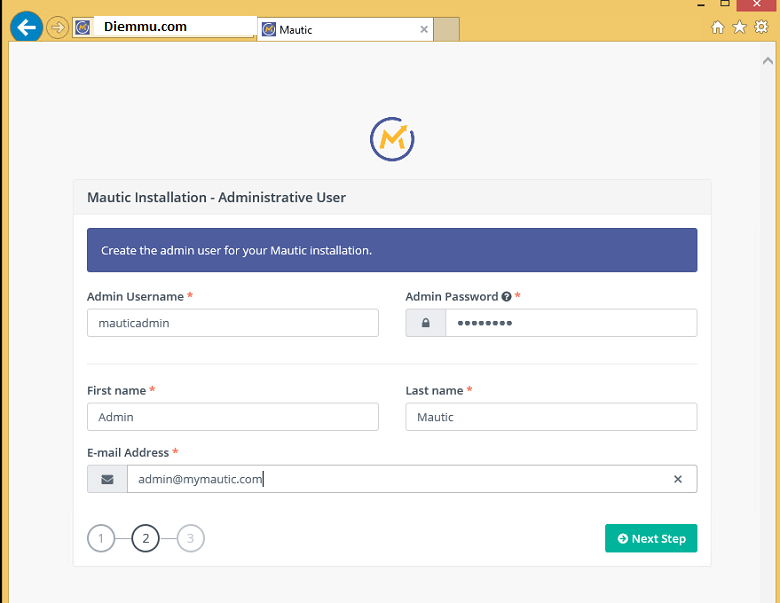
Task: Go to installation step 1 circle
Action: point(101,538)
